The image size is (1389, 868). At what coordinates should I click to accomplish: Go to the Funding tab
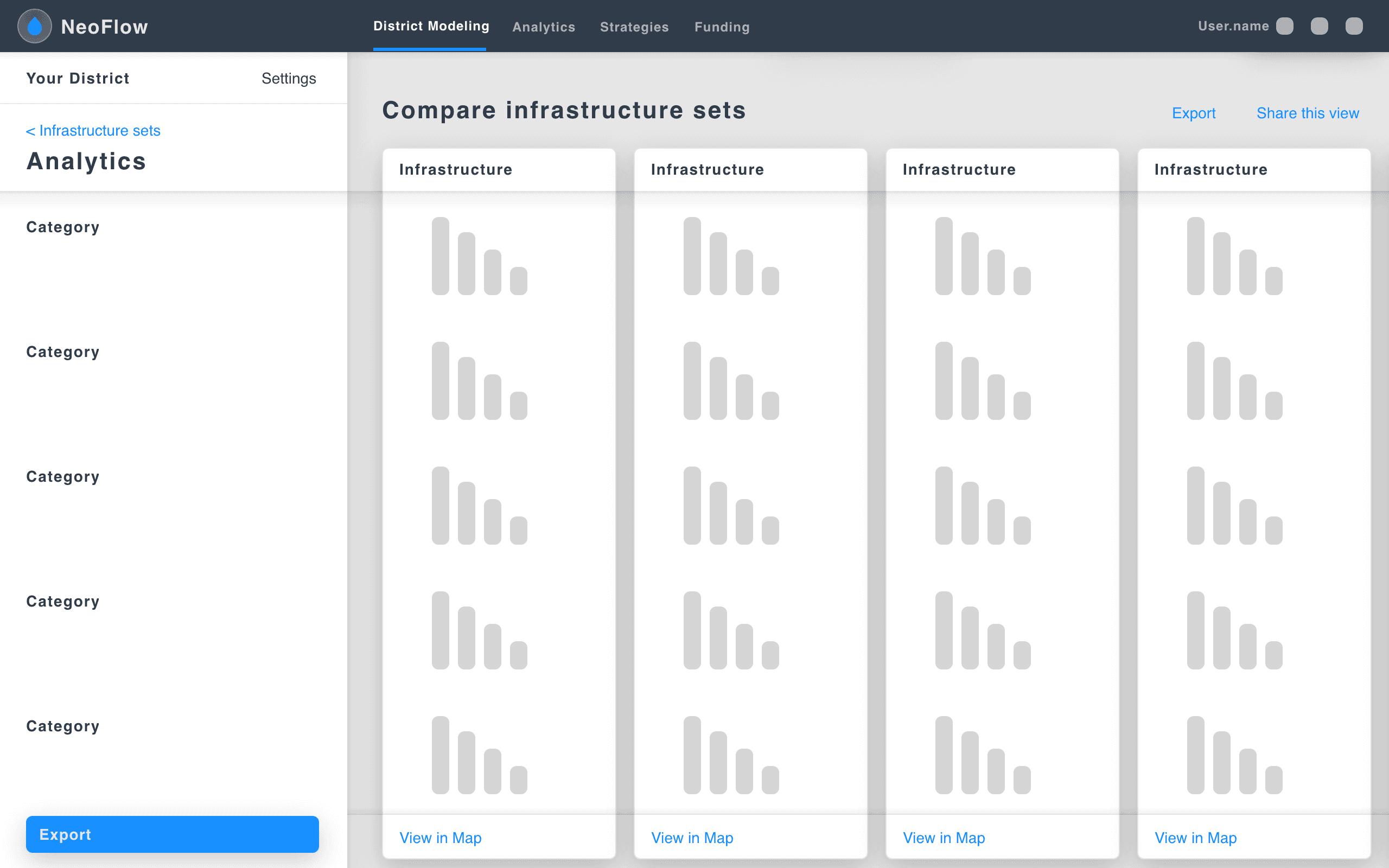[722, 27]
